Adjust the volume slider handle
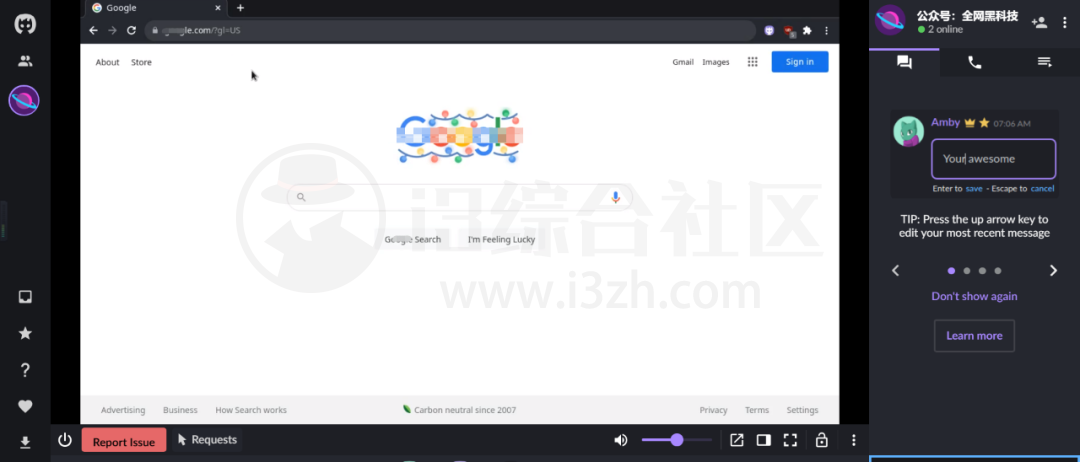 676,440
